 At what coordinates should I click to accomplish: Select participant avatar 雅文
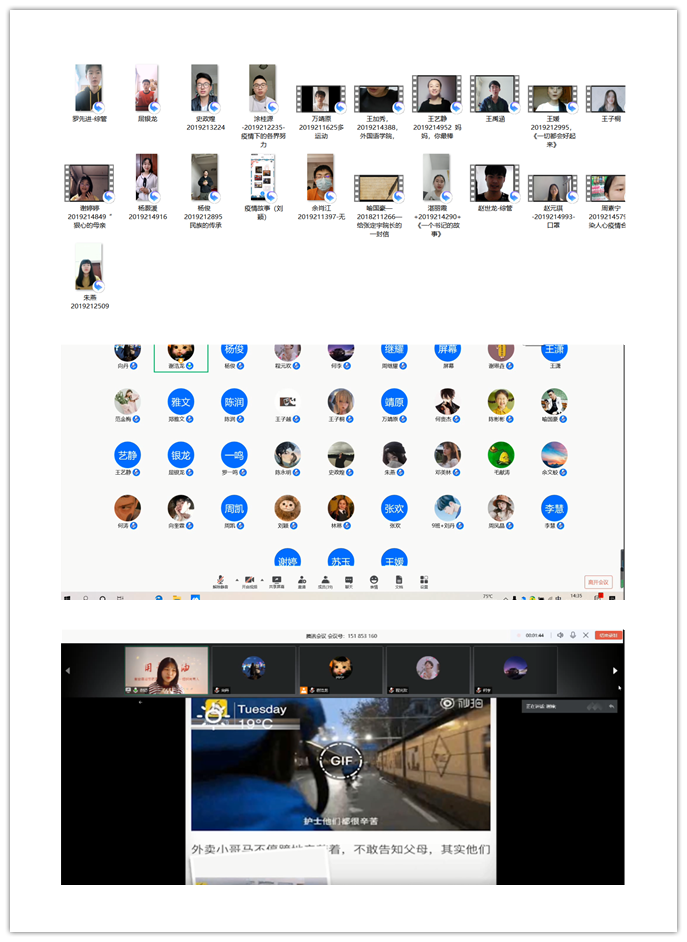pos(181,403)
